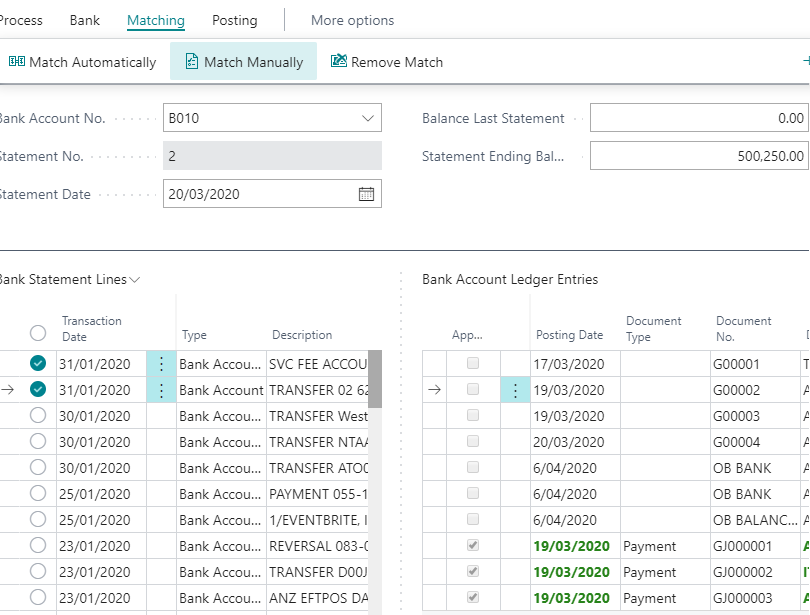Expand the Bank Account No. dropdown
This screenshot has height=615, width=810.
(367, 118)
